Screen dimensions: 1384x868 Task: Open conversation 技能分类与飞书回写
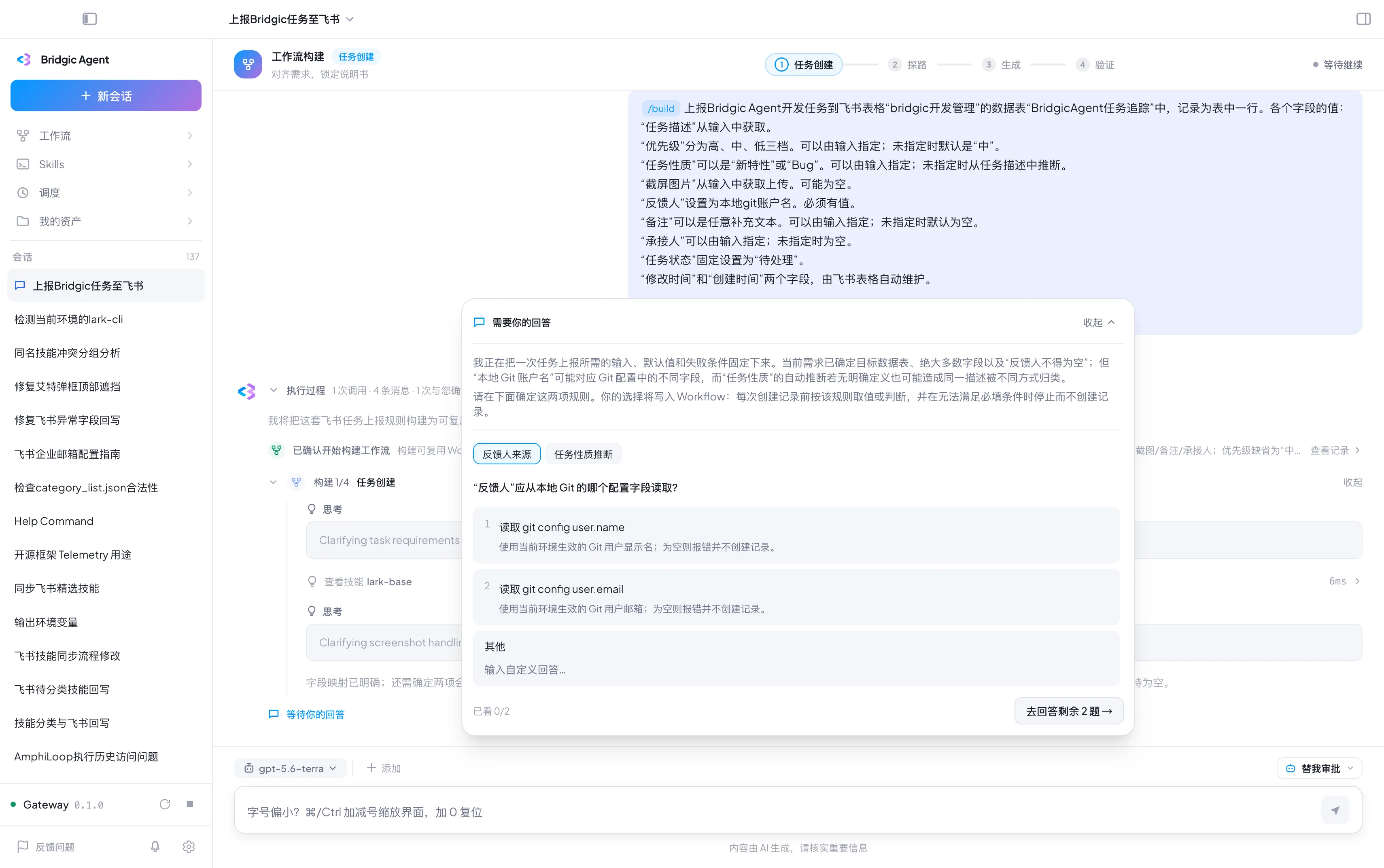tap(106, 723)
